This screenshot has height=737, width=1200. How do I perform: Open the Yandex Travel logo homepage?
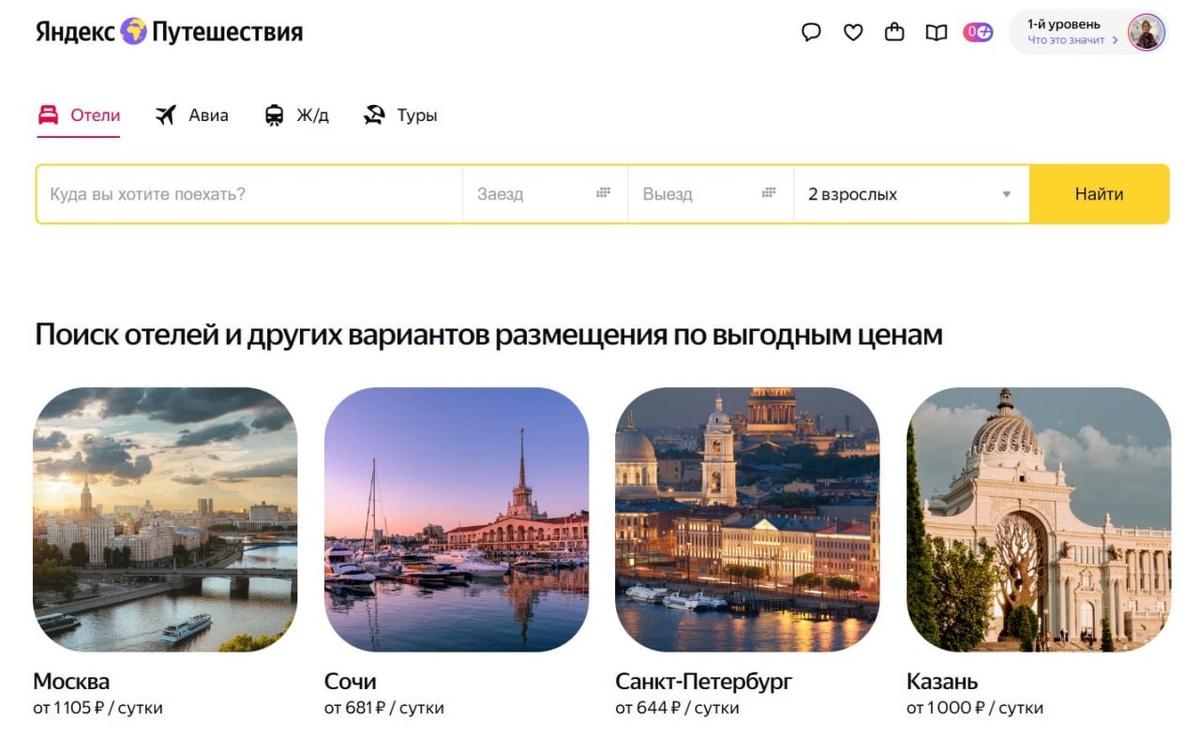click(x=168, y=32)
